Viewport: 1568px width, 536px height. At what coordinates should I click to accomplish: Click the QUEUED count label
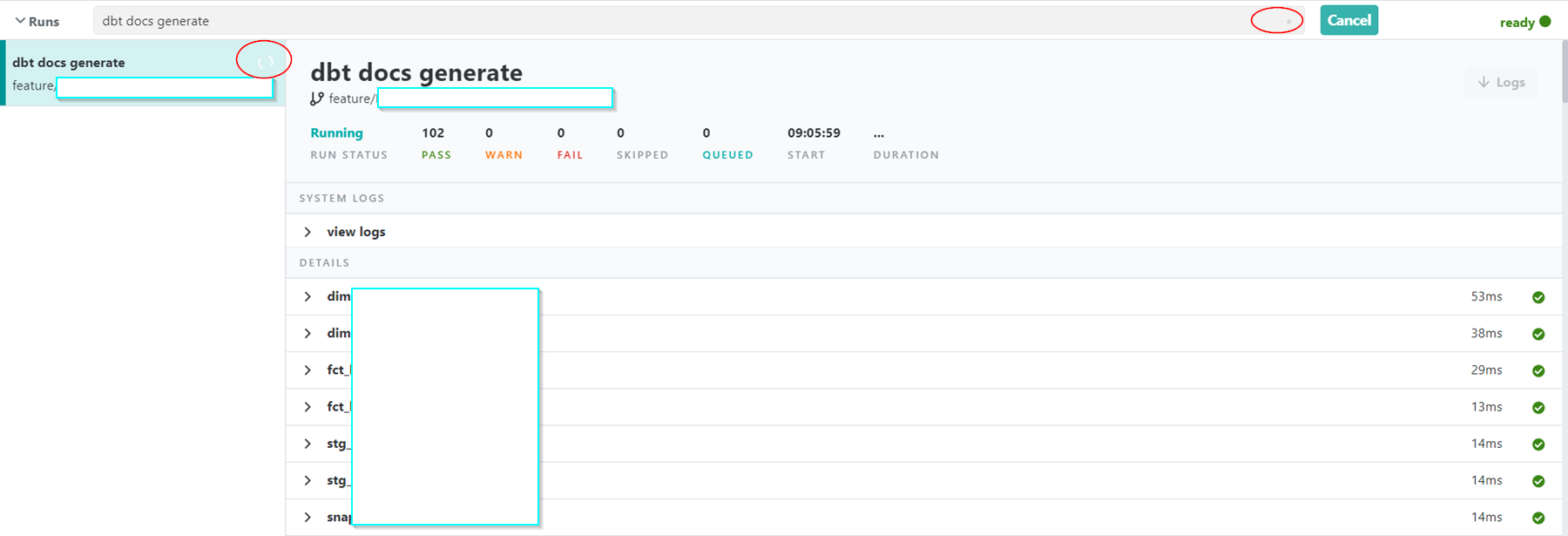pos(727,154)
